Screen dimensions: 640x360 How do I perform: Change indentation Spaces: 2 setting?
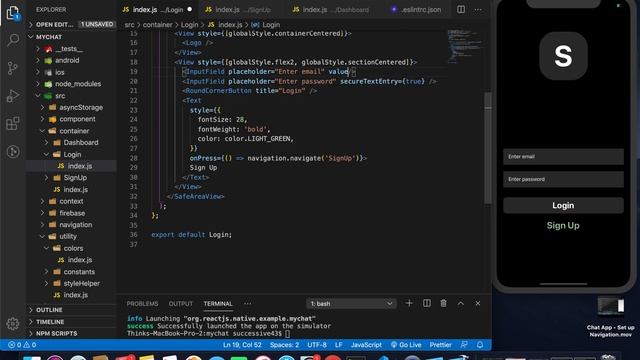tap(284, 345)
